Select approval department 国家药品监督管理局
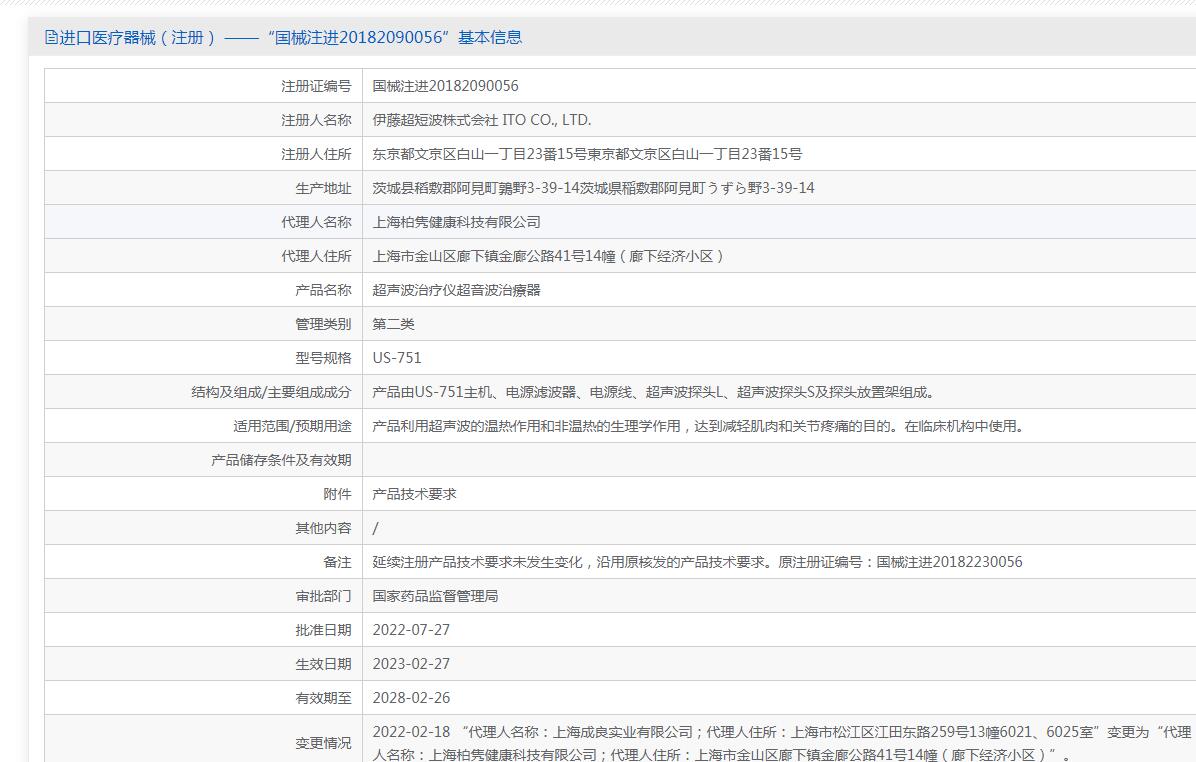Viewport: 1196px width, 762px height. [x=436, y=596]
